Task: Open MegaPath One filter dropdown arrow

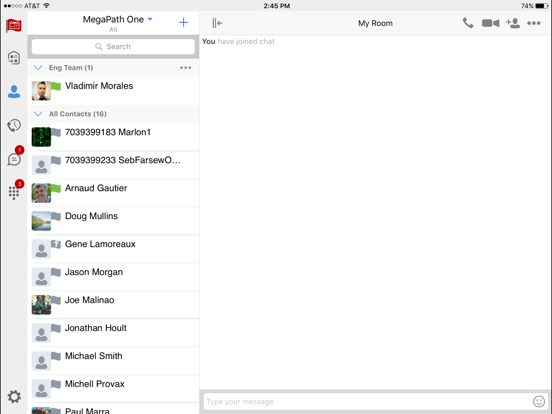Action: [150, 19]
